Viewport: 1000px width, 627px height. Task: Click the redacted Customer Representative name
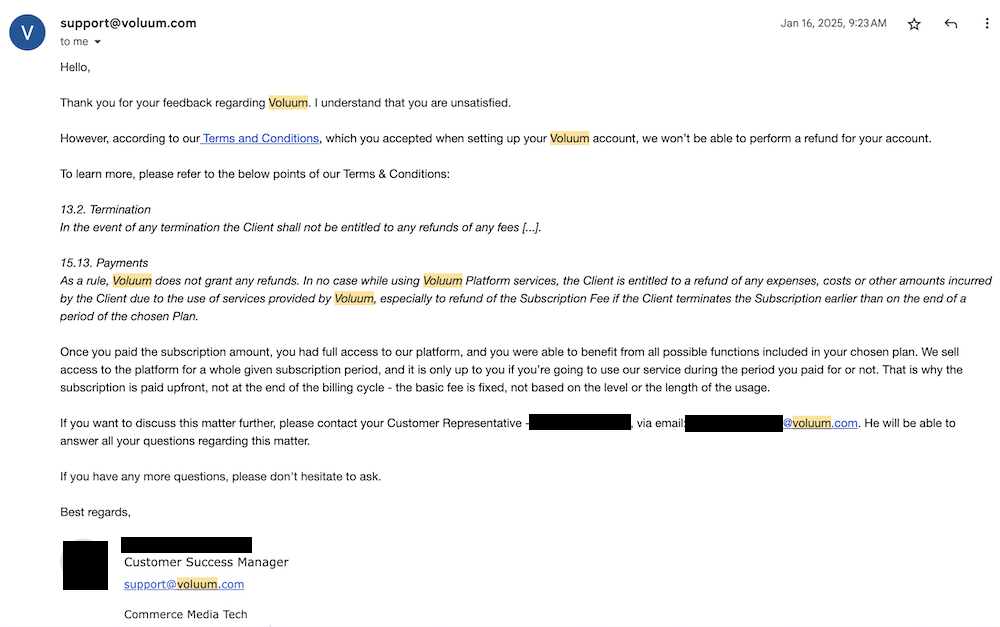coord(580,423)
